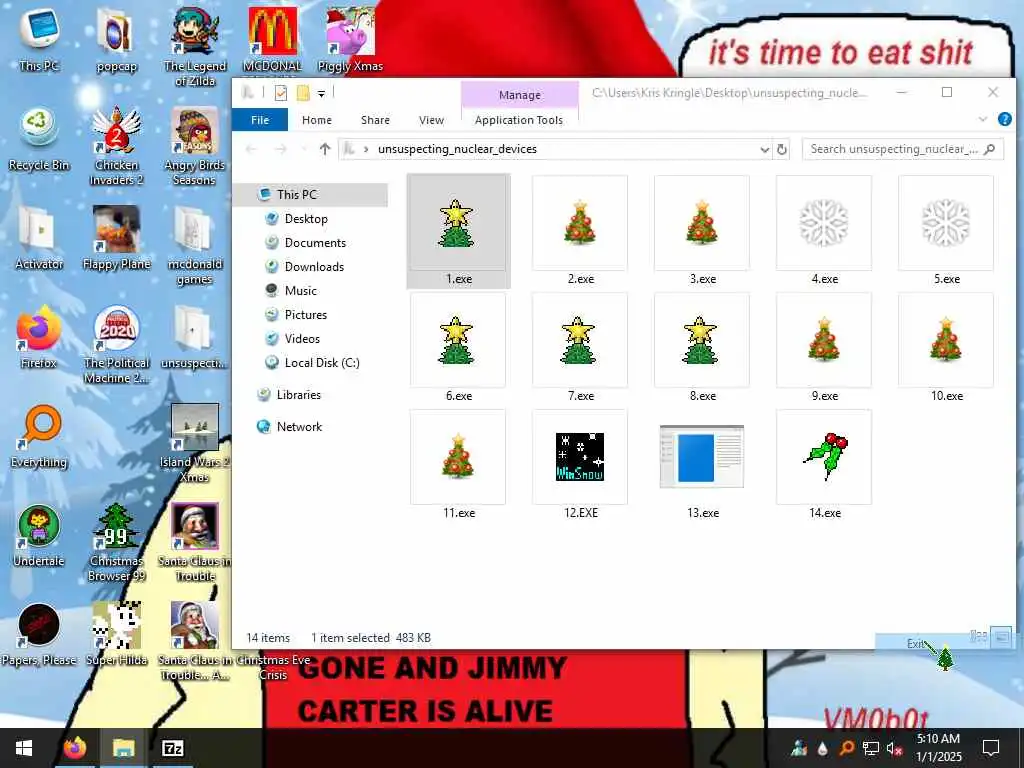The height and width of the screenshot is (768, 1024).
Task: Switch to the Home ribbon tab
Action: pos(317,120)
